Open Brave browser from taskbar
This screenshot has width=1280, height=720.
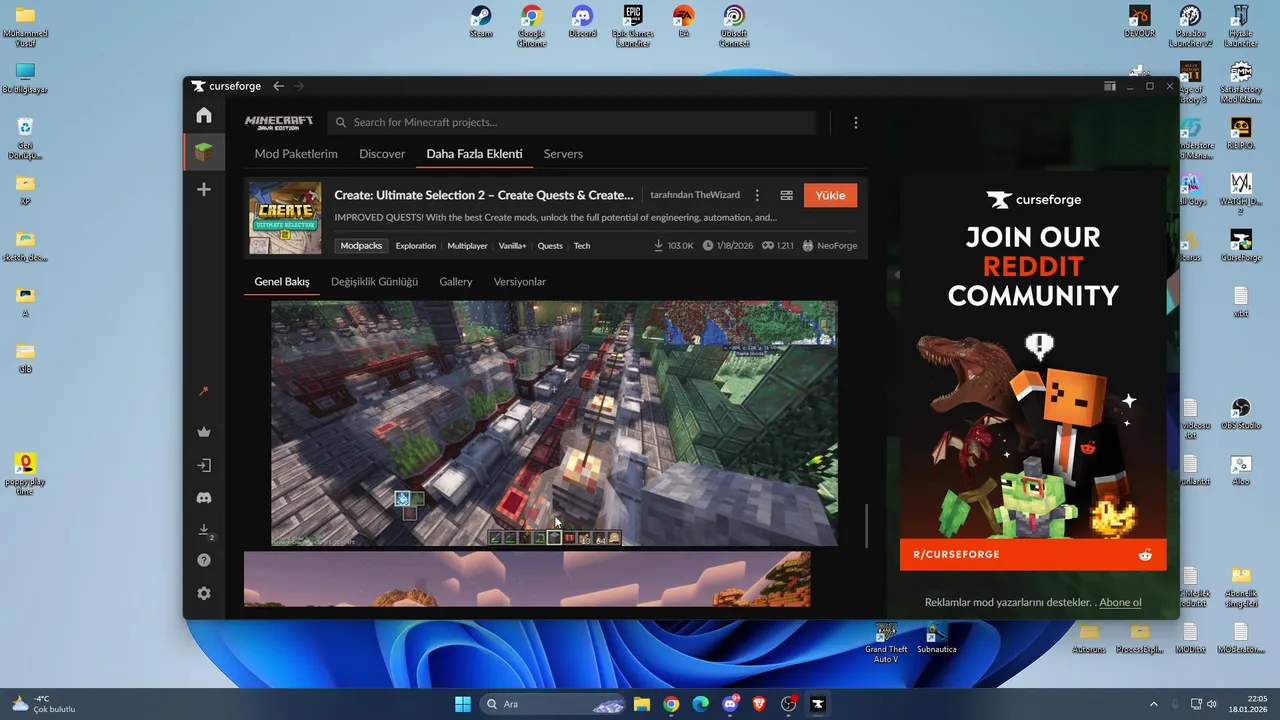(759, 704)
